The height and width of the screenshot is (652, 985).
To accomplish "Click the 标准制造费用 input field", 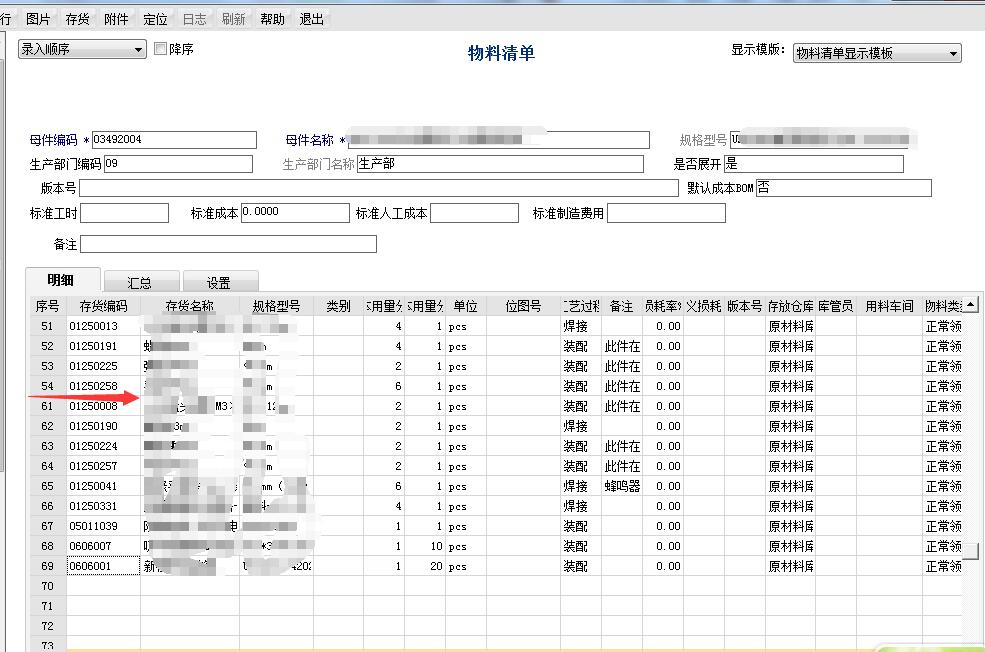I will [x=667, y=213].
